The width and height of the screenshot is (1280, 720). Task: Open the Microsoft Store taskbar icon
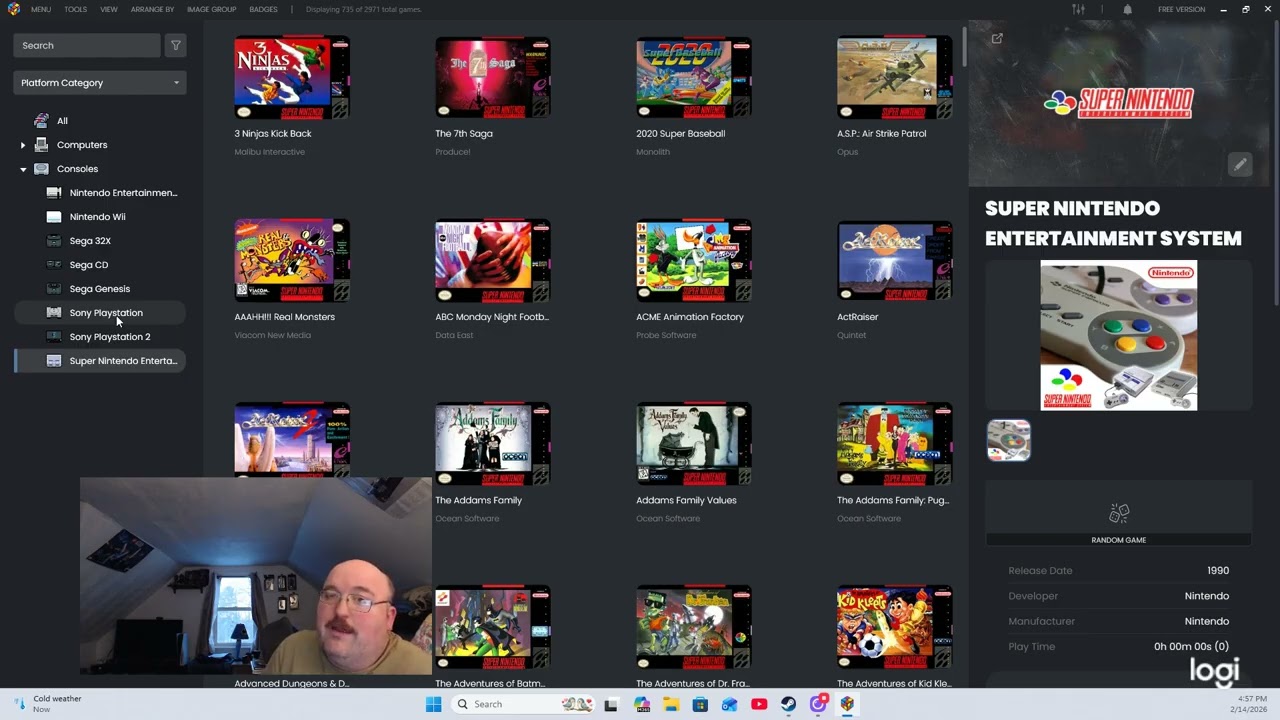click(x=700, y=704)
